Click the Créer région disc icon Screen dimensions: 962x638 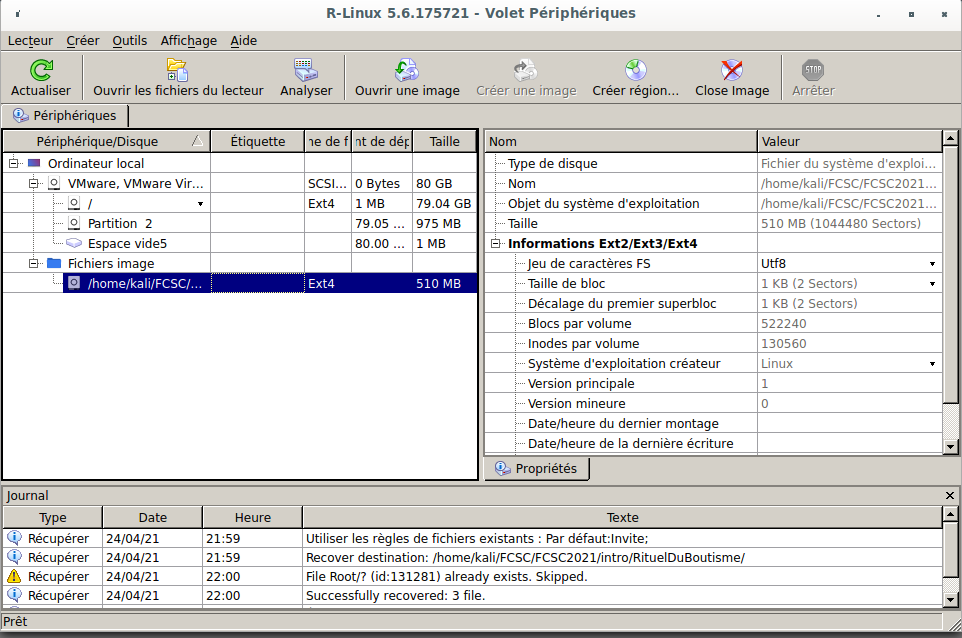click(x=636, y=70)
